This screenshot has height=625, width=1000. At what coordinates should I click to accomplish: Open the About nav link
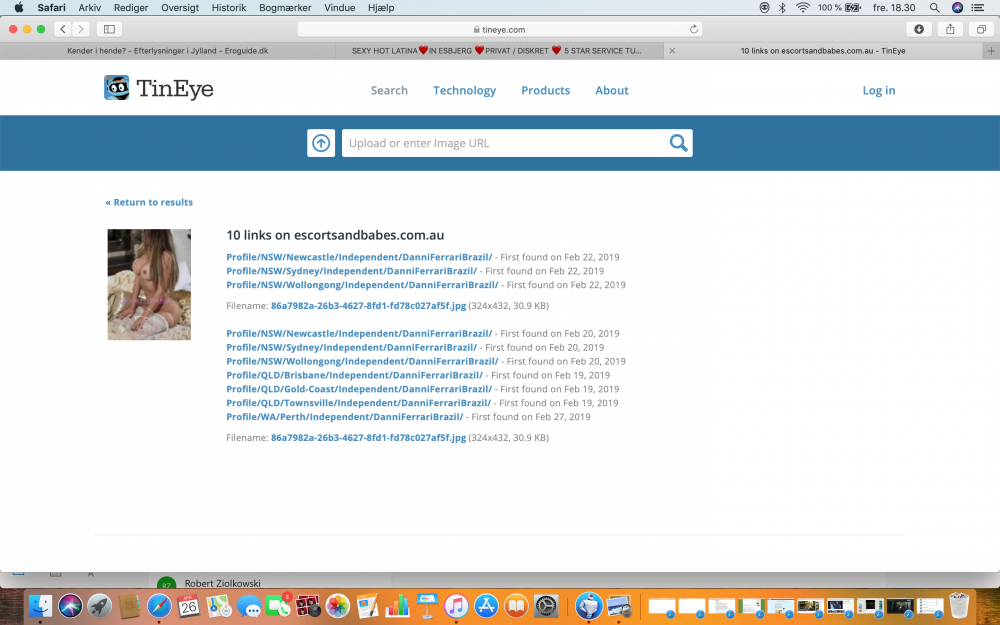point(612,91)
